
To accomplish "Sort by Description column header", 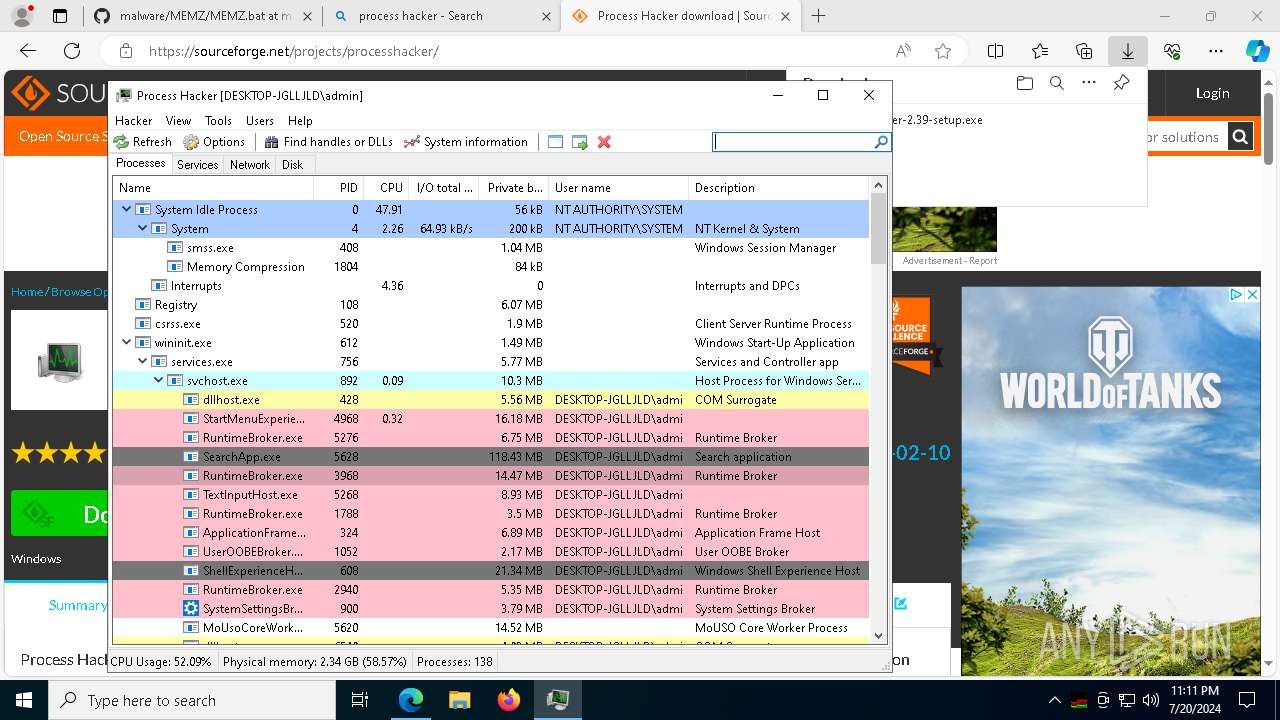I will pyautogui.click(x=779, y=188).
